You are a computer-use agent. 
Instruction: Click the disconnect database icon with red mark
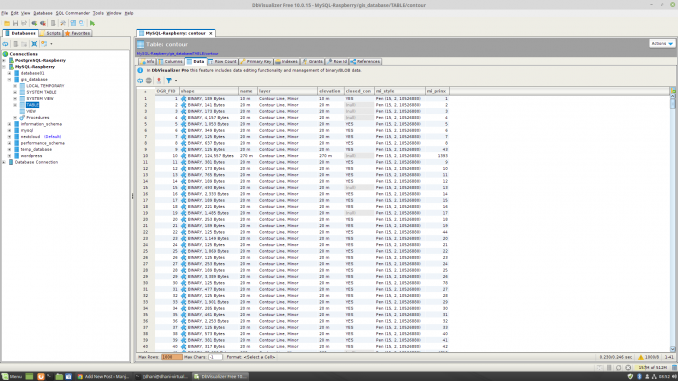point(43,23)
